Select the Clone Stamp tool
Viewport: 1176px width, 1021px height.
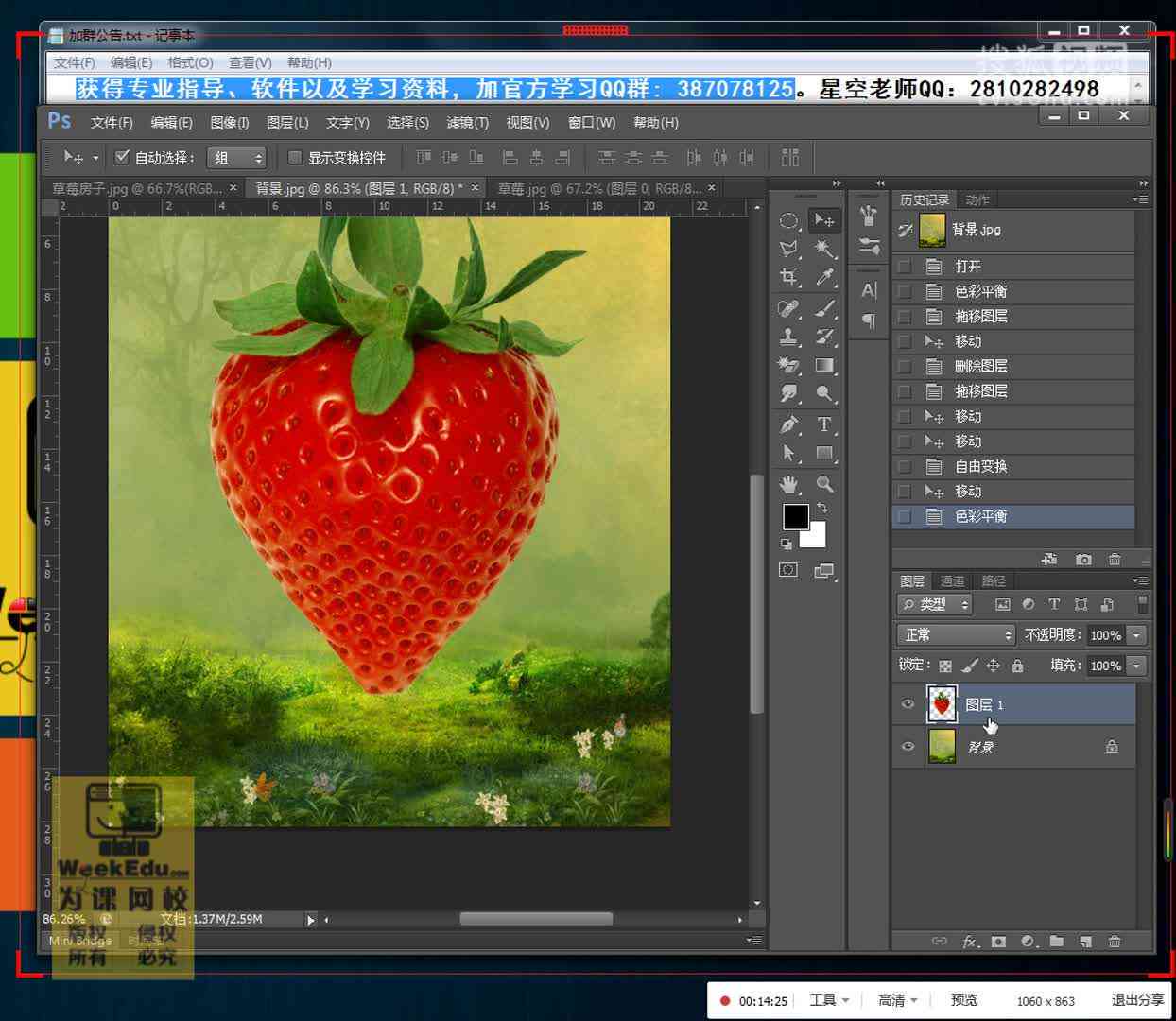pos(788,337)
